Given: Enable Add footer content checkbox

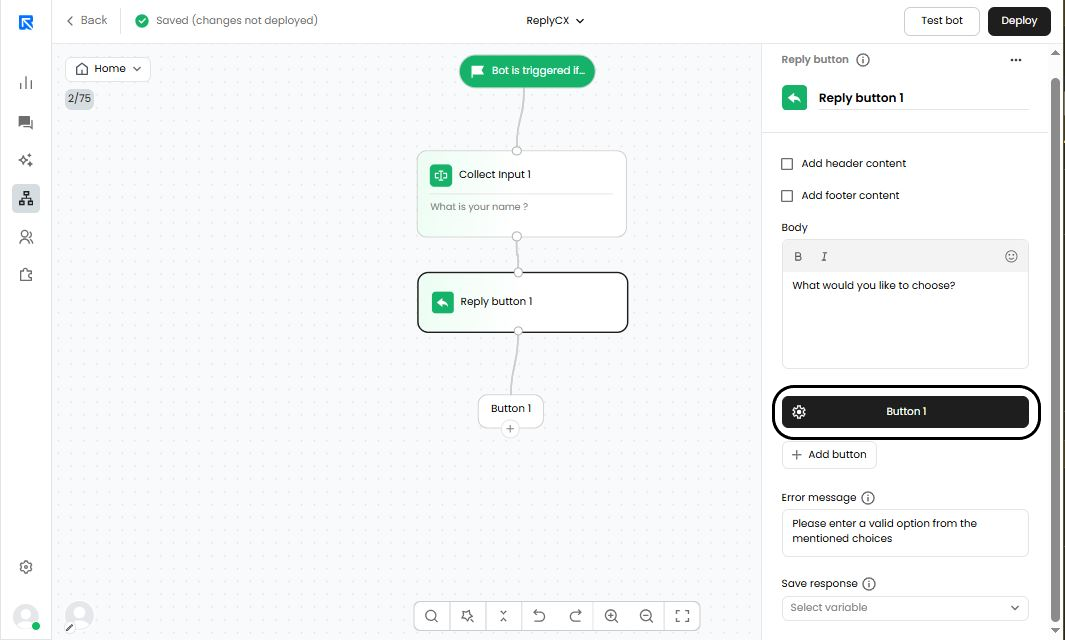Looking at the screenshot, I should pyautogui.click(x=787, y=196).
